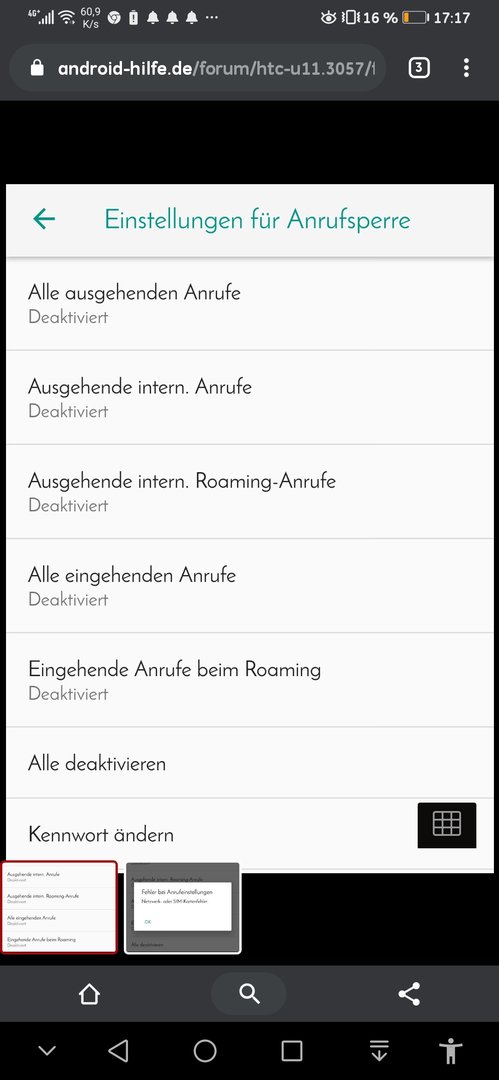The image size is (499, 1080).
Task: Open the tab switcher showing 3 tabs
Action: pyautogui.click(x=419, y=68)
